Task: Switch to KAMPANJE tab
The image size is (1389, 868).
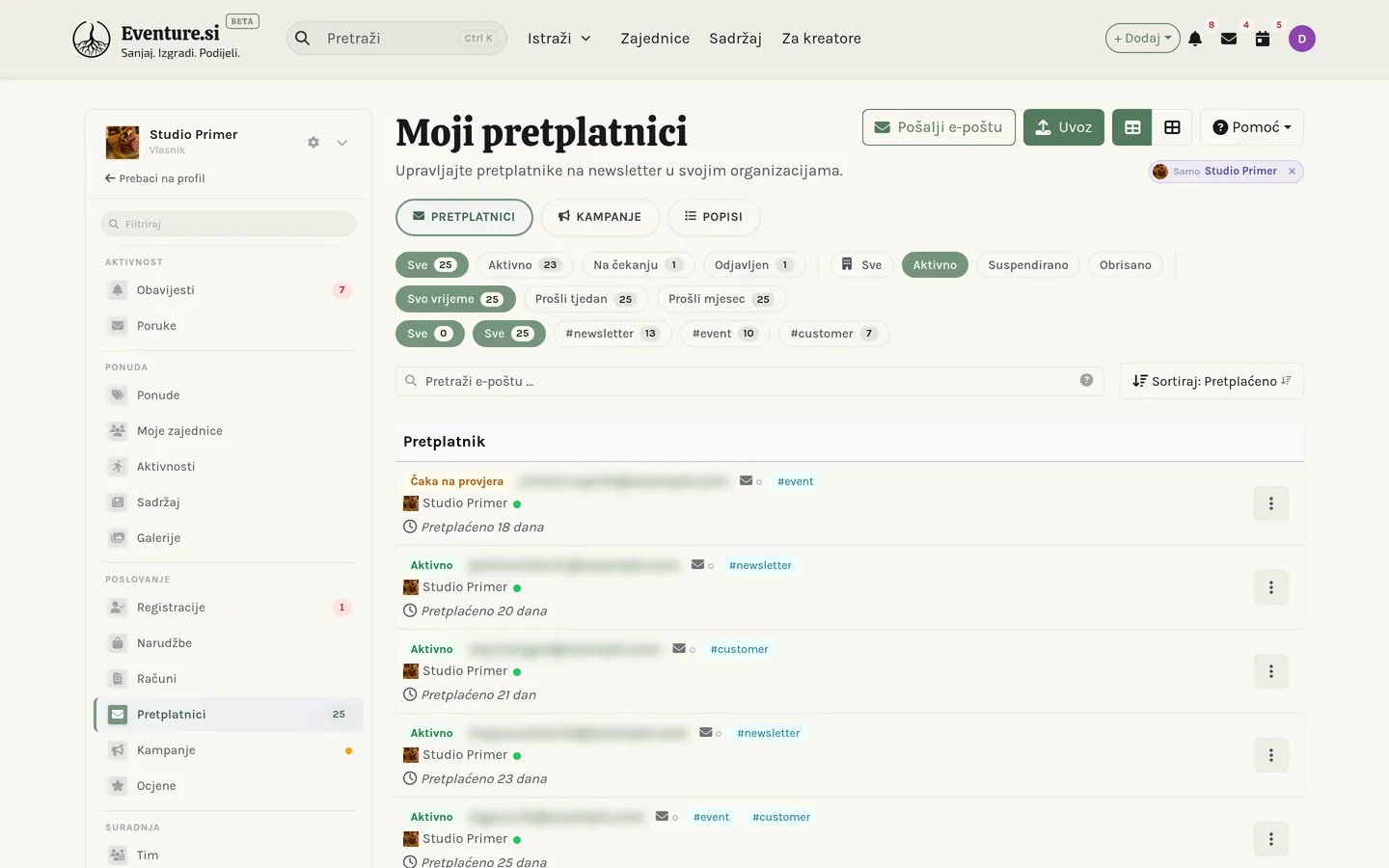Action: point(600,217)
